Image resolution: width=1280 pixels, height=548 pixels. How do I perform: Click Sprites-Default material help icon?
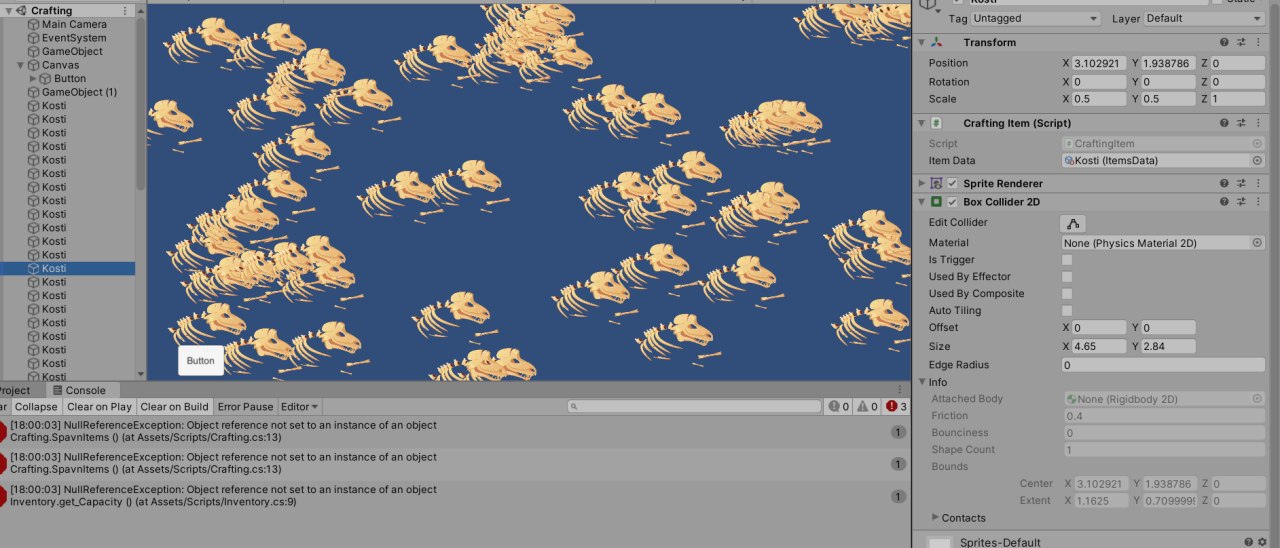1249,542
